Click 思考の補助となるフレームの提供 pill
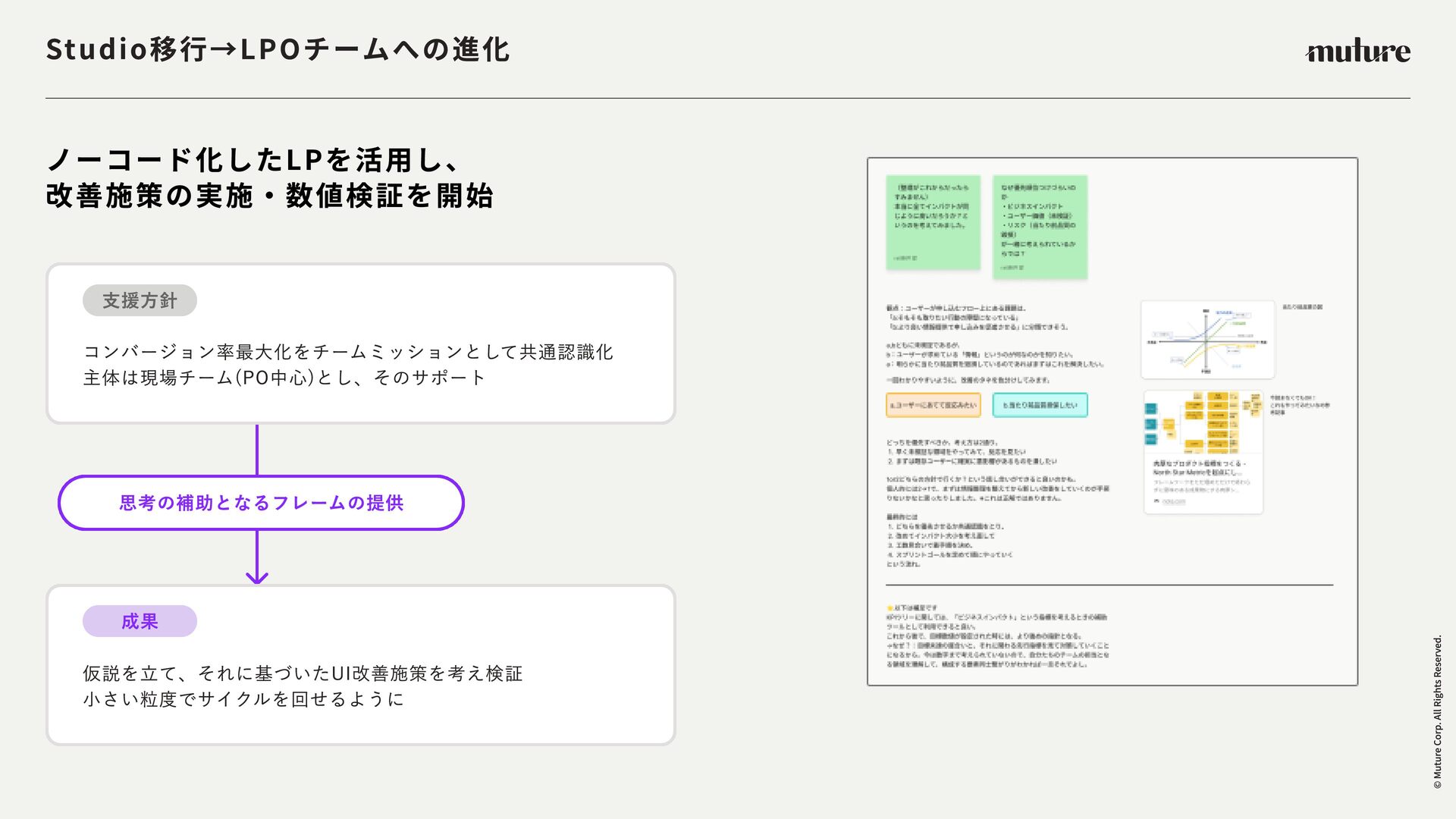1456x819 pixels. point(261,503)
